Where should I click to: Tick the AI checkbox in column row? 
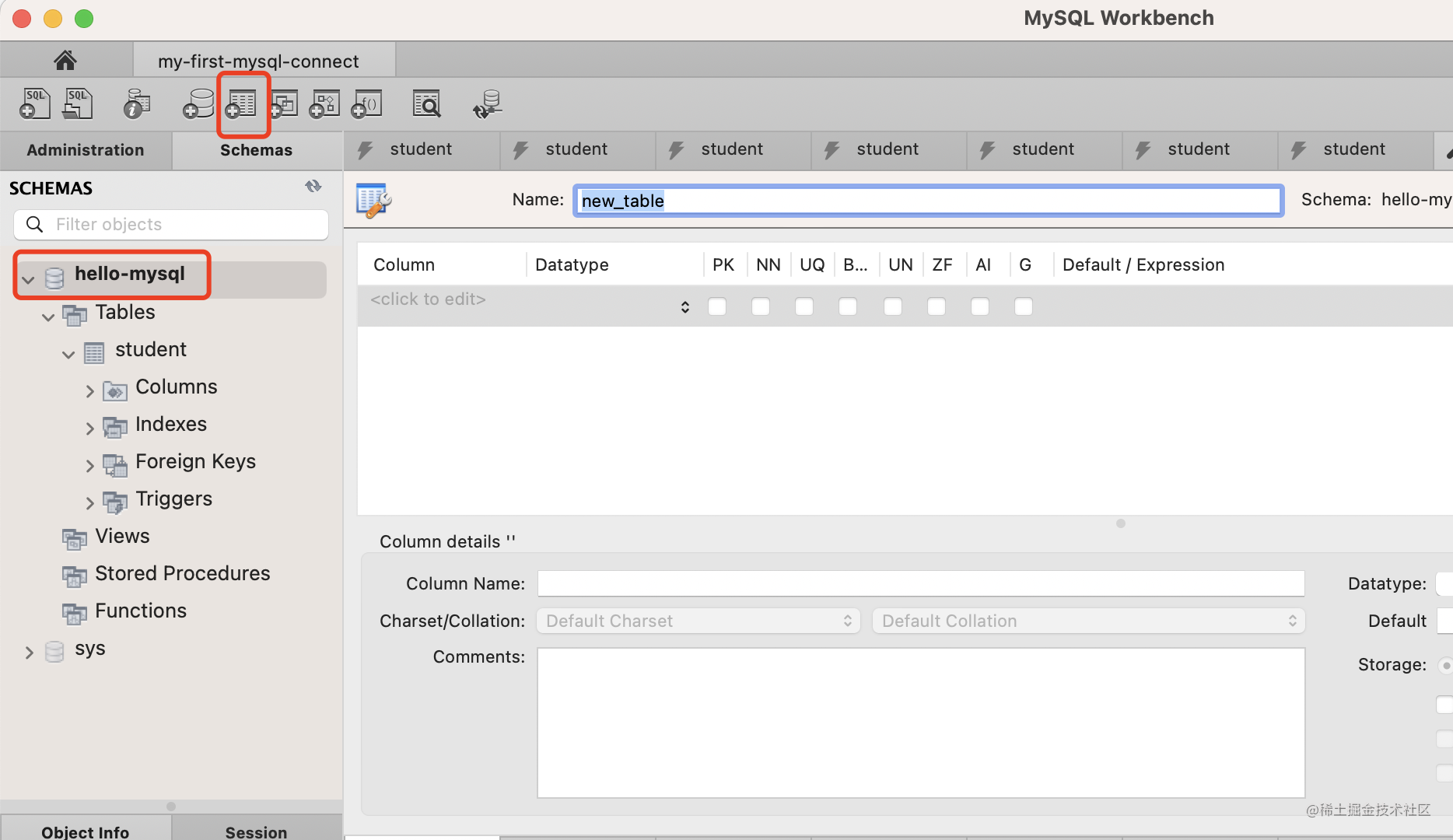[980, 306]
